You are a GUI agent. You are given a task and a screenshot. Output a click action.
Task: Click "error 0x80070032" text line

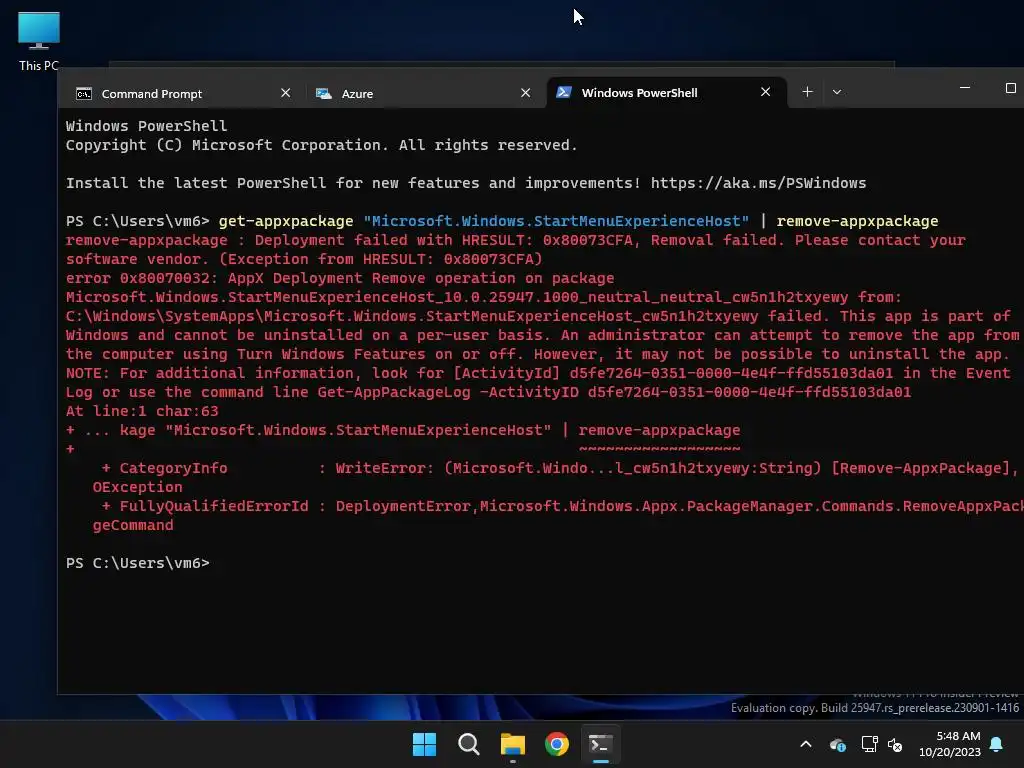340,278
